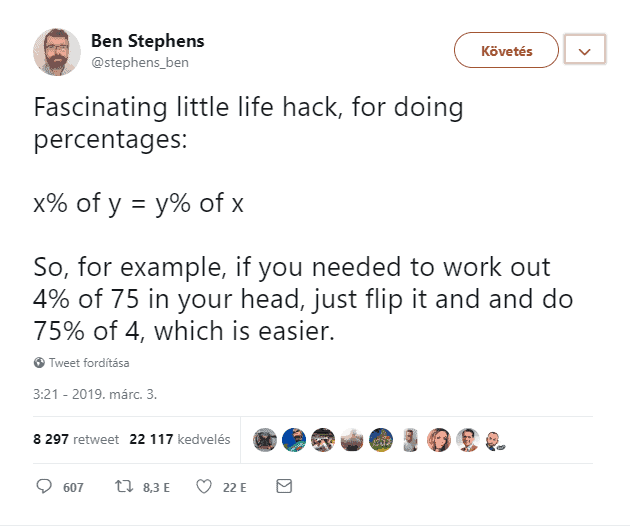View the 8 297 retweet list

click(76, 439)
